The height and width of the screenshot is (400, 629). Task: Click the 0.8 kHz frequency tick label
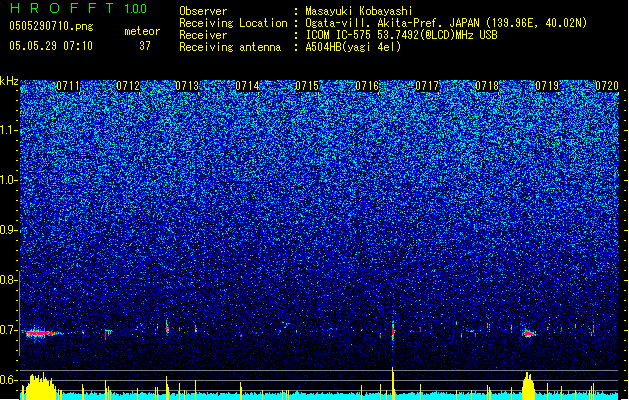[x=8, y=280]
